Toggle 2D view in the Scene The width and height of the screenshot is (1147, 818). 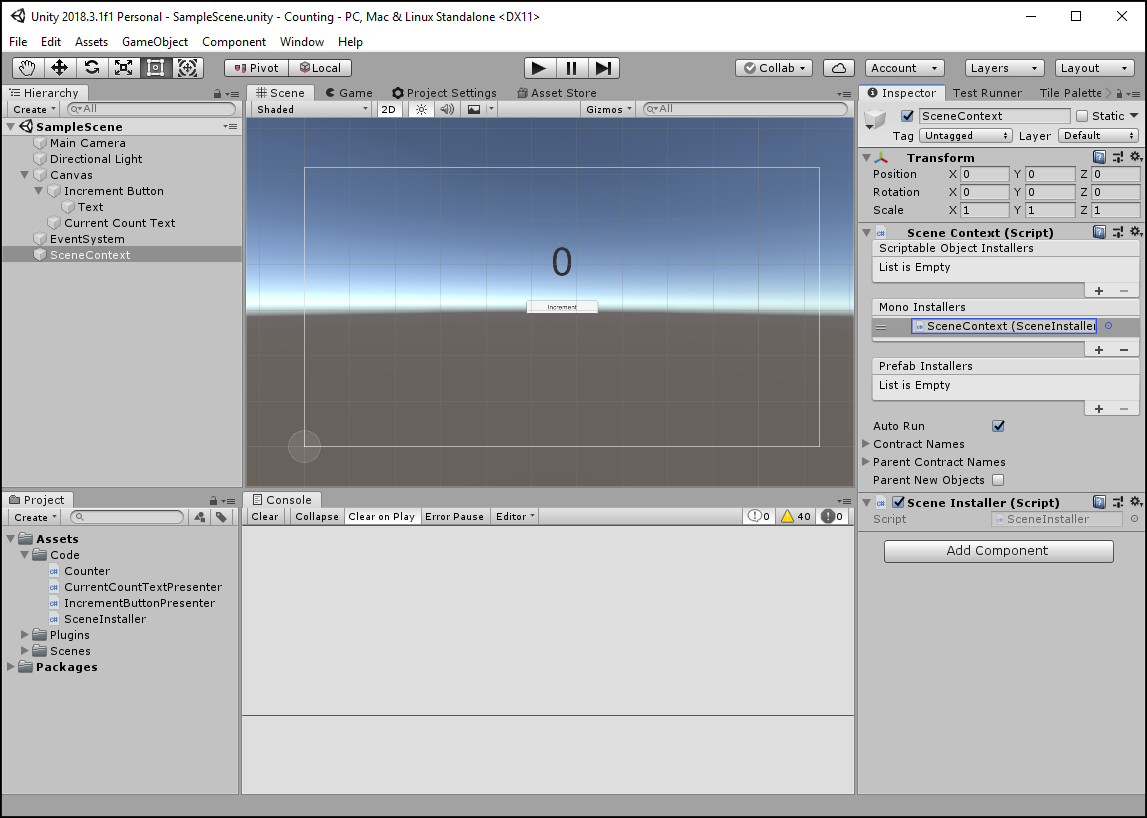click(388, 108)
